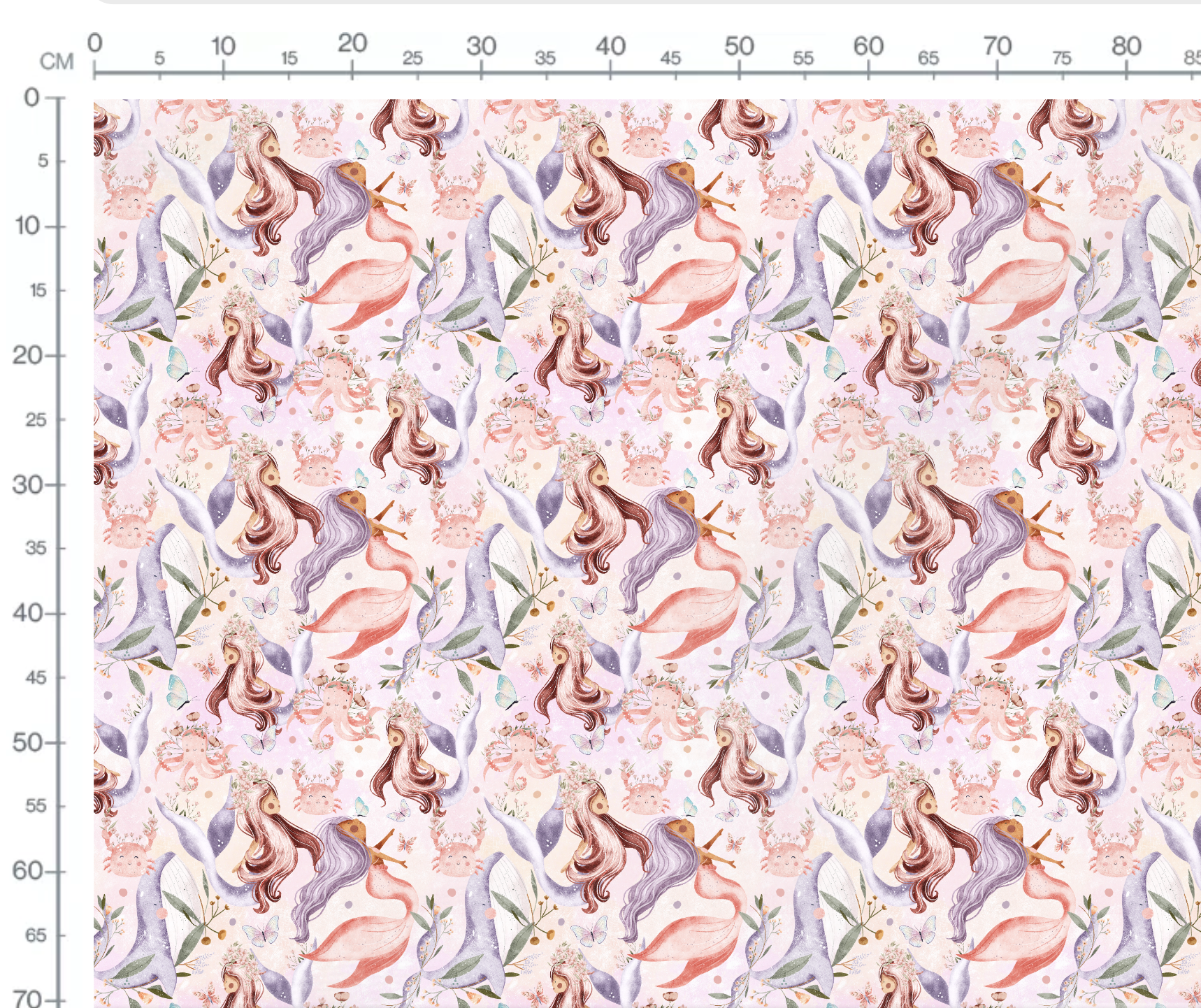The image size is (1201, 1008).
Task: Click the mermaid fabric pattern preview image
Action: pyautogui.click(x=647, y=554)
